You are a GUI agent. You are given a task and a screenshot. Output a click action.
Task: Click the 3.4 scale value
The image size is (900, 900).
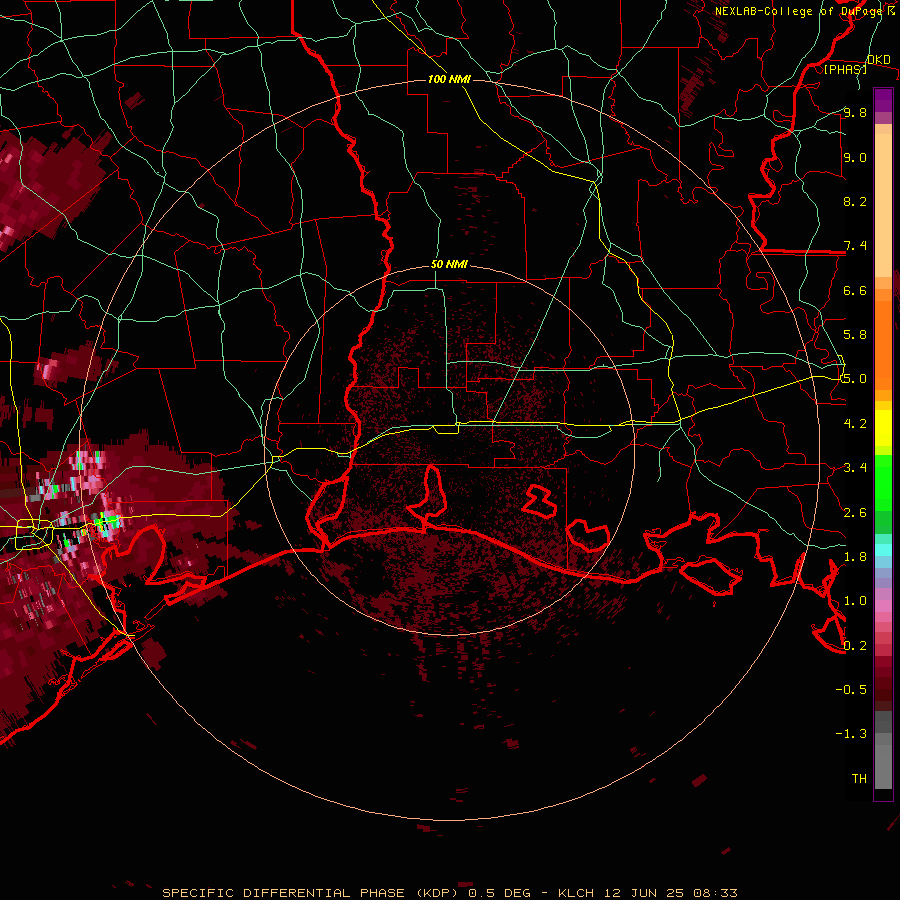pyautogui.click(x=855, y=468)
